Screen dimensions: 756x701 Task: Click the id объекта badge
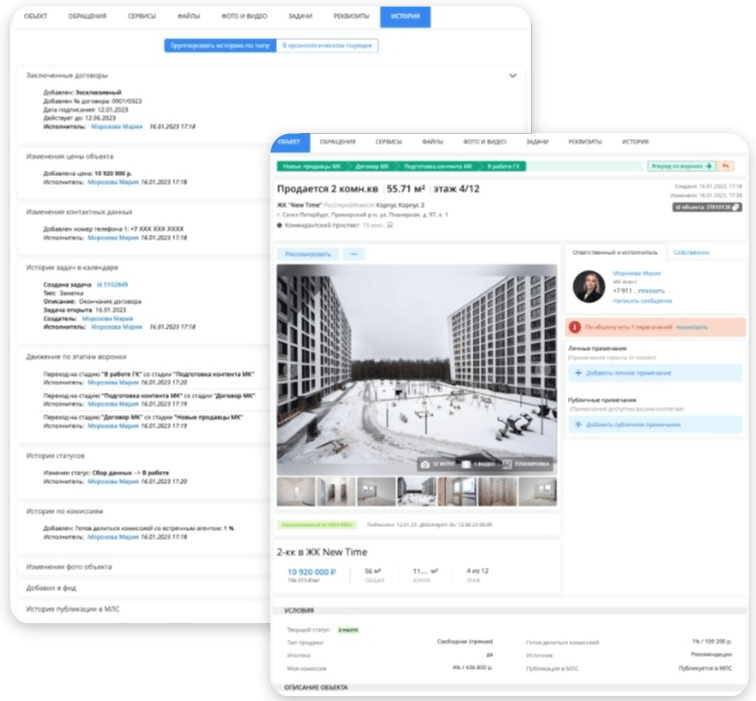pos(707,207)
